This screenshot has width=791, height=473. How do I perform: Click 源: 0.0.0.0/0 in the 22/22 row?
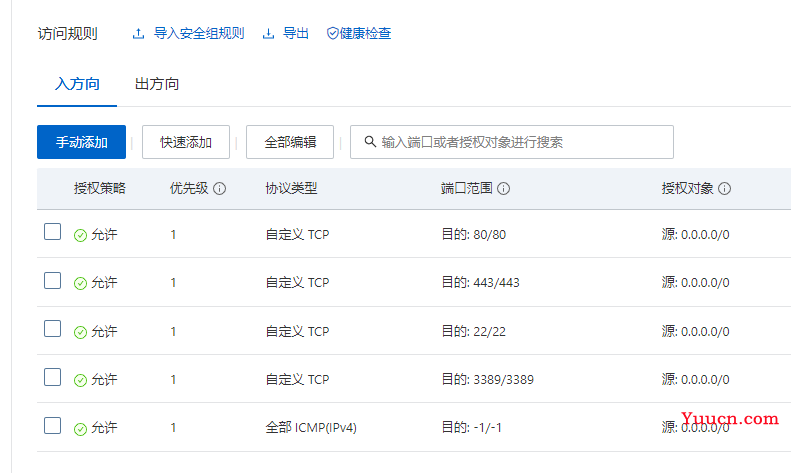click(696, 331)
